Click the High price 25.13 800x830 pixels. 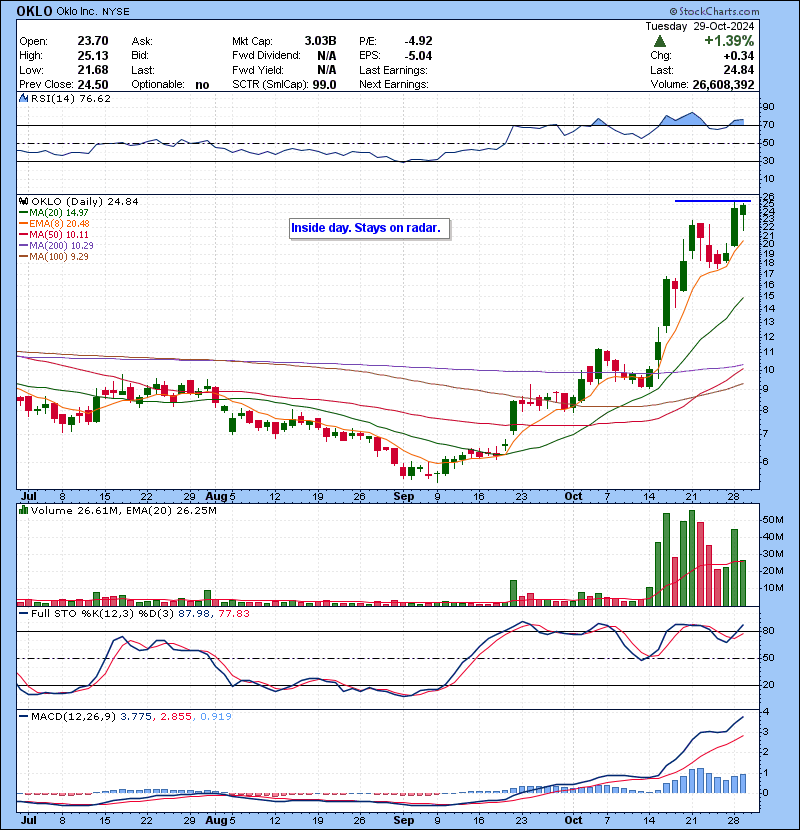(93, 56)
